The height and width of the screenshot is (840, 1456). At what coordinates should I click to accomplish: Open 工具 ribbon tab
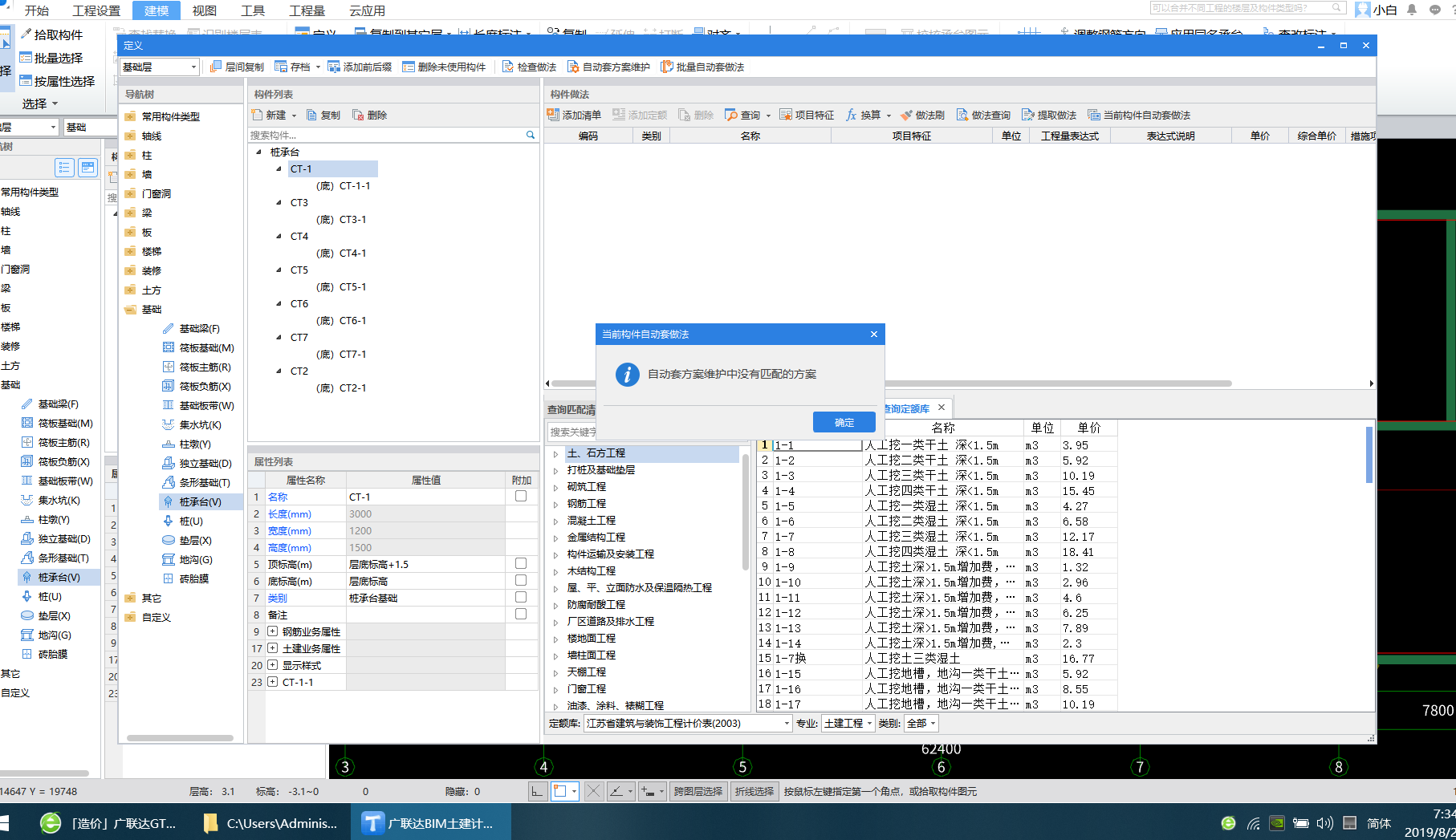tap(253, 10)
